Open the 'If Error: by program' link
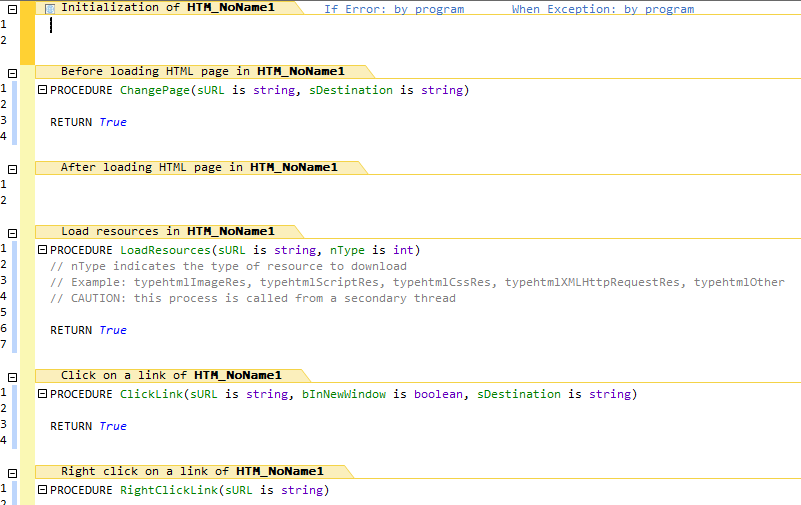Image resolution: width=801 pixels, height=505 pixels. 393,9
